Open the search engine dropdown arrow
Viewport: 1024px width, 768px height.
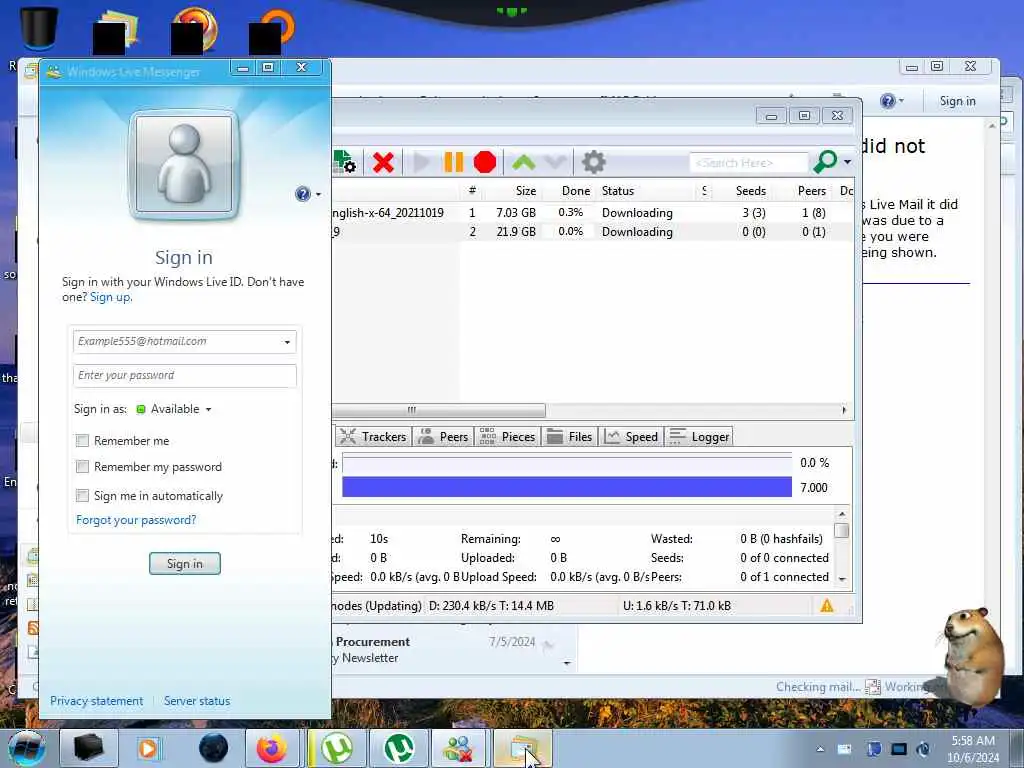tap(847, 162)
